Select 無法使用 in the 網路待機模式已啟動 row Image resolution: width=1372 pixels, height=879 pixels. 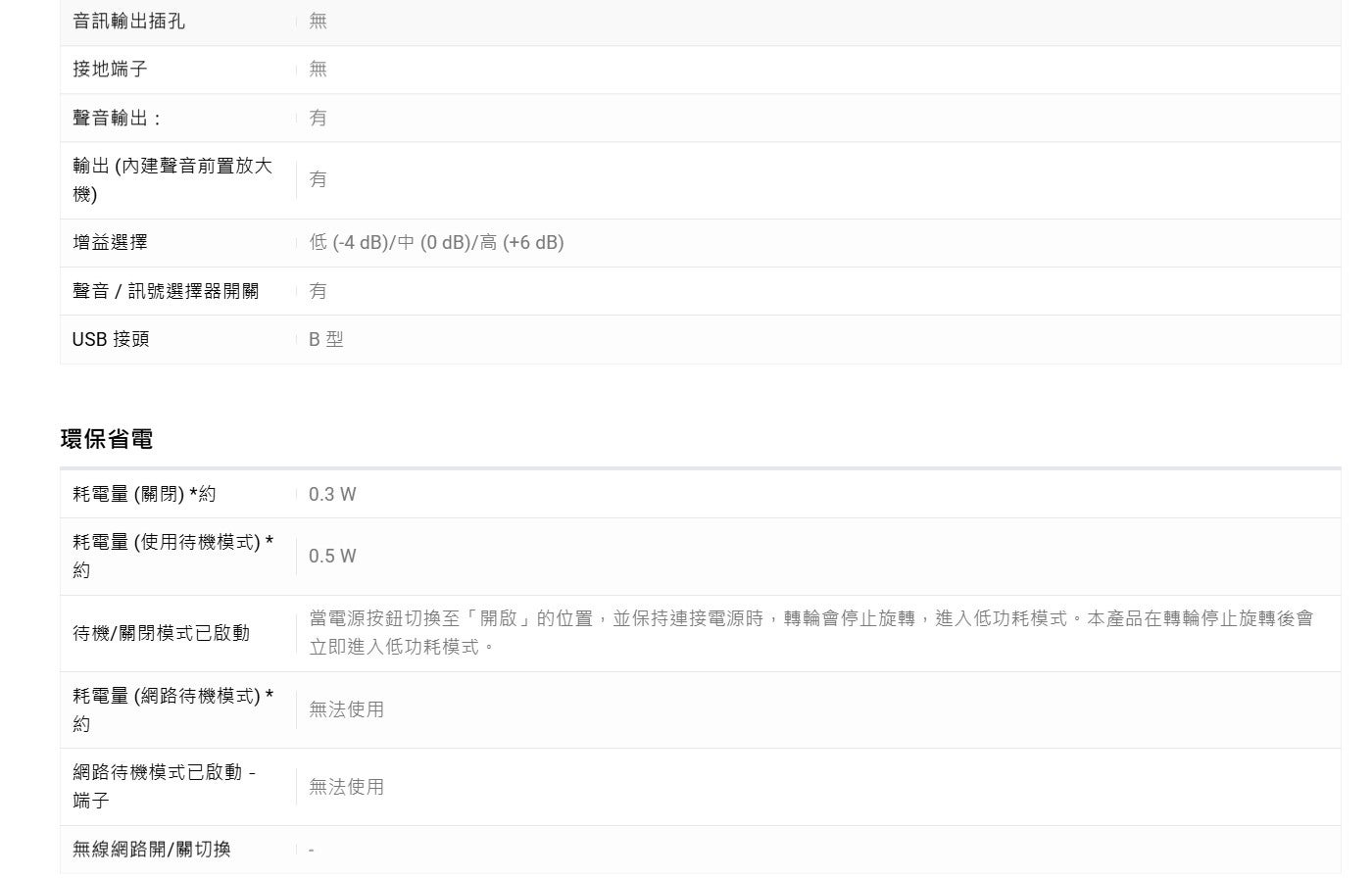pos(346,787)
